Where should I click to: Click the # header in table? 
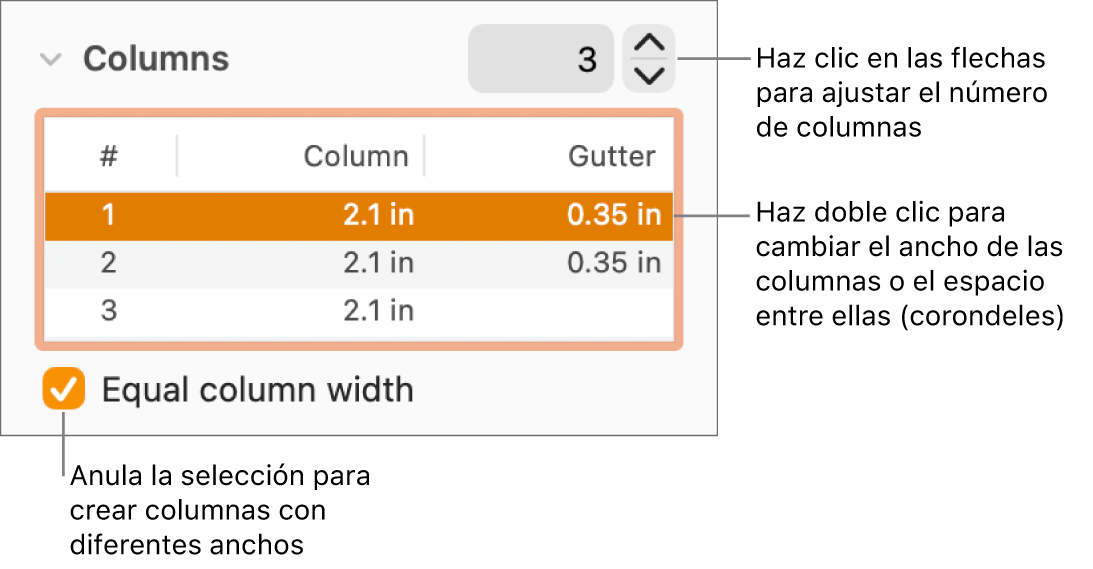(x=109, y=156)
